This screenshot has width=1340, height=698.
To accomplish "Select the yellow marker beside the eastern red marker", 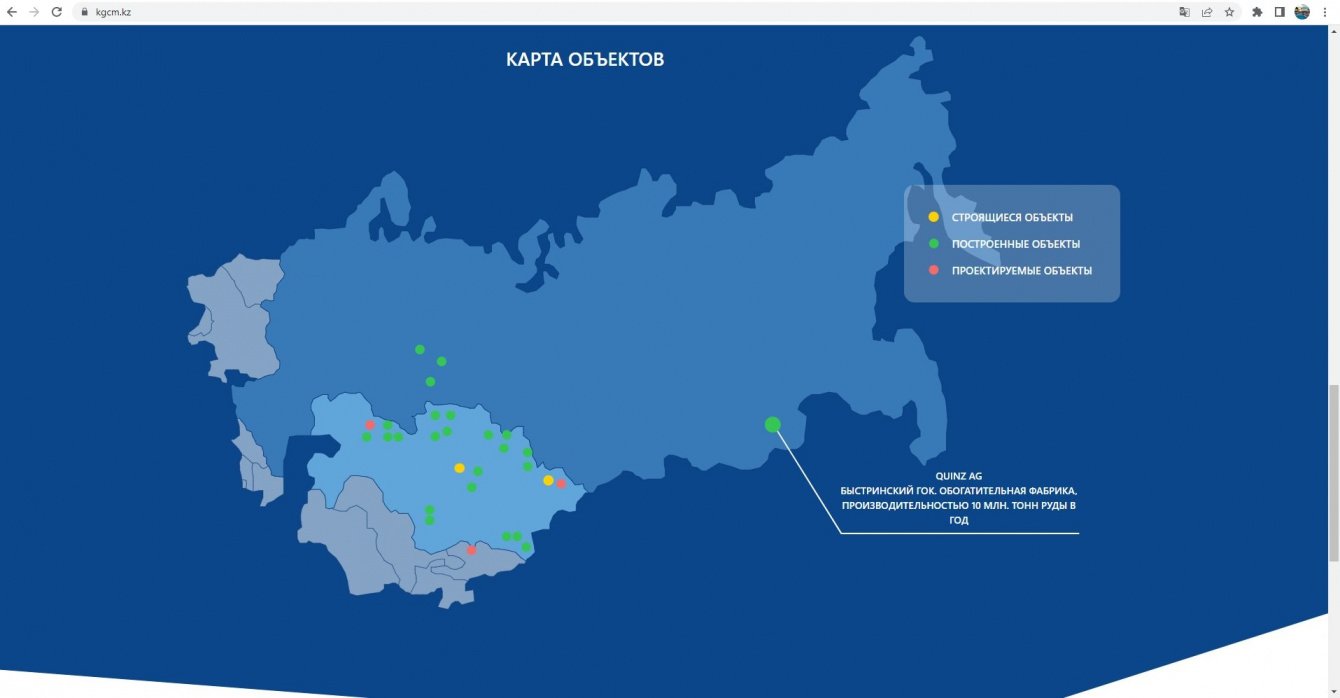I will tap(548, 480).
